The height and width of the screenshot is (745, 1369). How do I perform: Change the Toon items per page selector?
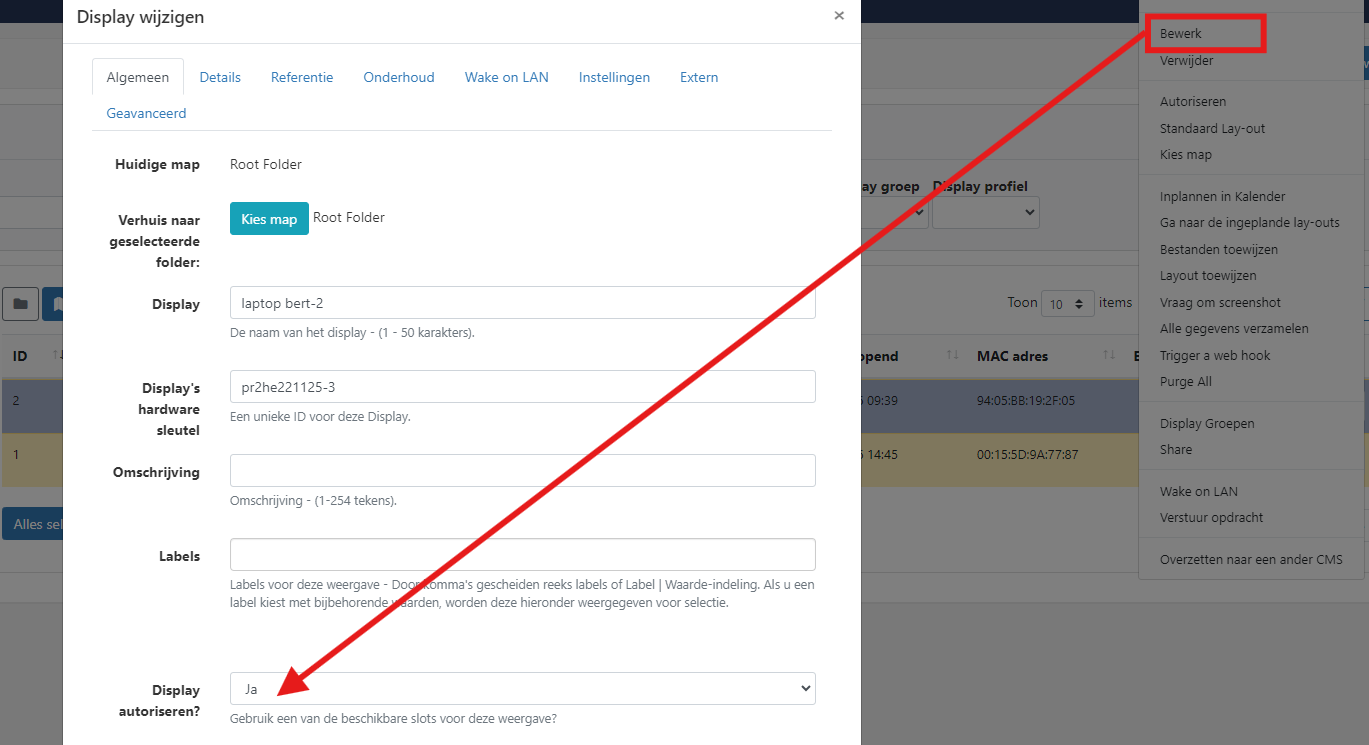coord(1067,303)
